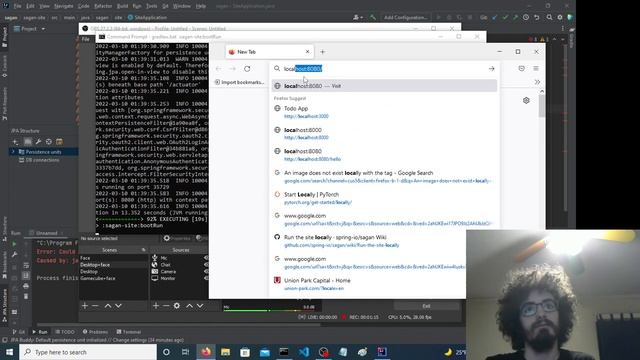Image resolution: width=640 pixels, height=360 pixels.
Task: Click the Firefox forward arrow
Action: tap(232, 69)
